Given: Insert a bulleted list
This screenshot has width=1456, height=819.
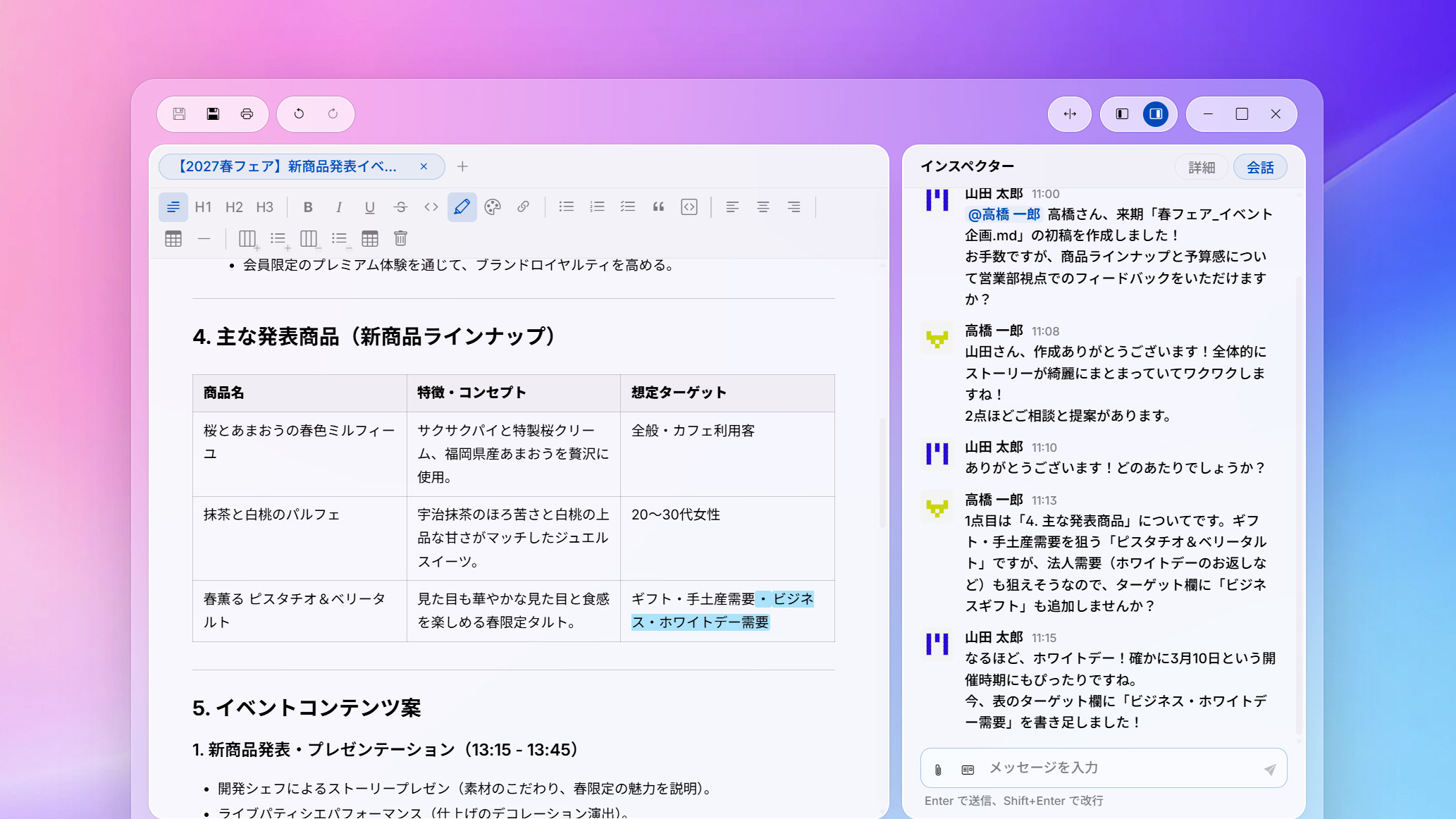Looking at the screenshot, I should point(567,207).
